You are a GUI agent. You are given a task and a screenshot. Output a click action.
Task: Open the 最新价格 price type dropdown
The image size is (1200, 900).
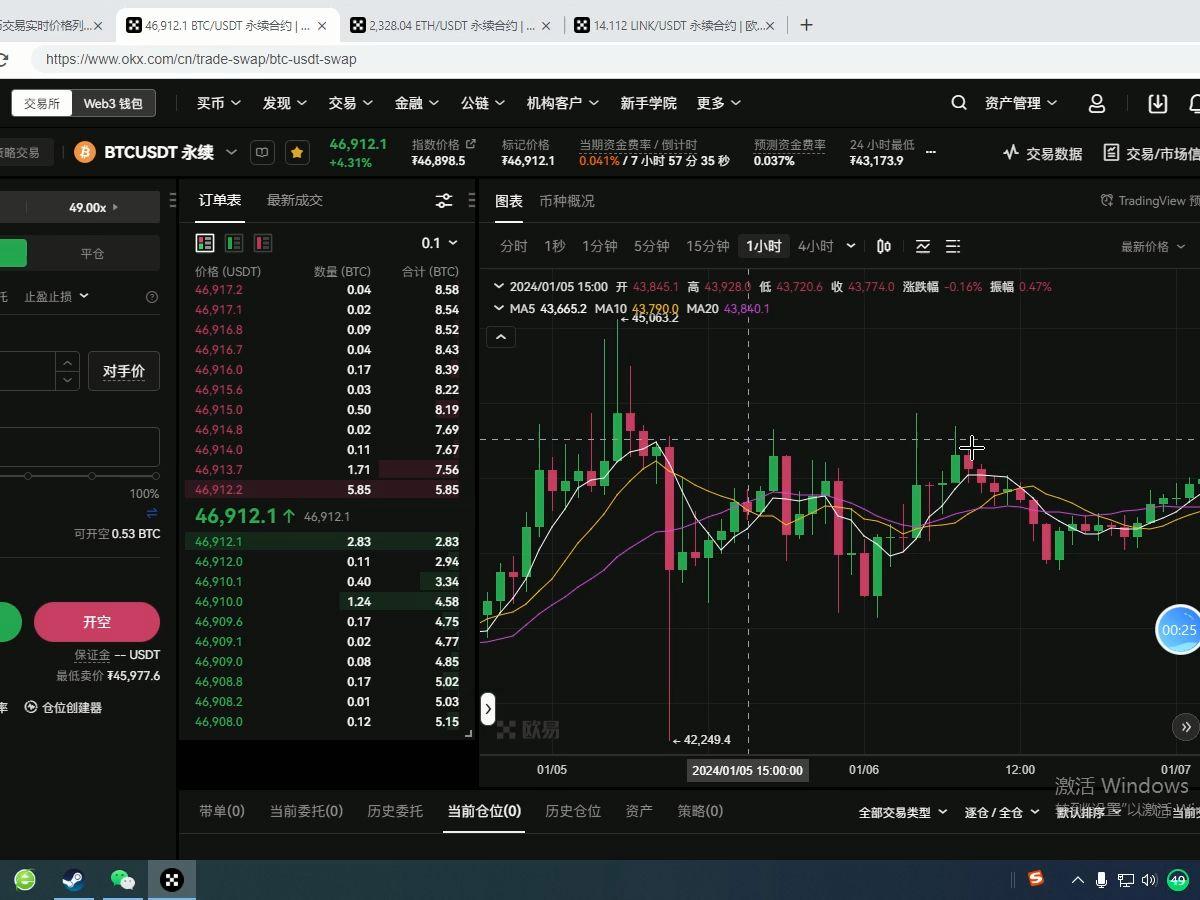(1152, 246)
